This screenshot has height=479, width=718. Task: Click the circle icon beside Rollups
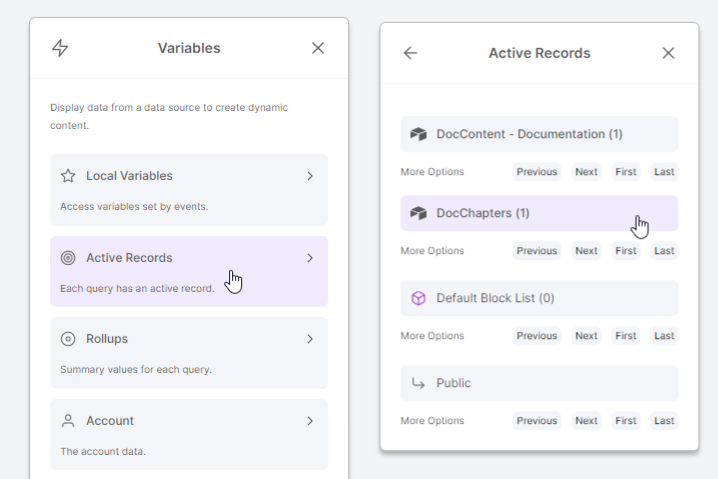68,339
